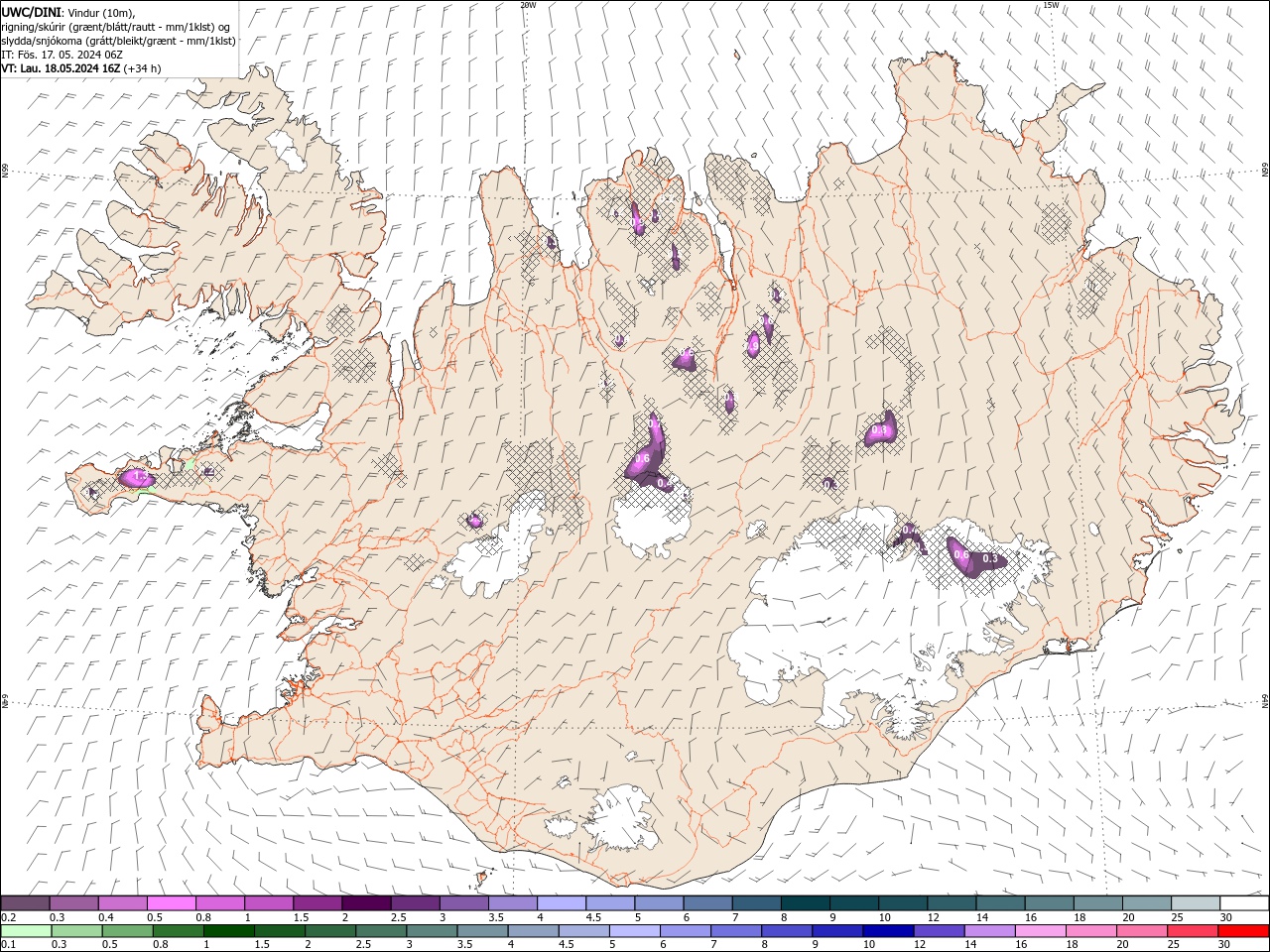Click lower legend swatch between 16 and 18
Viewport: 1270px width, 952px height.
click(1040, 931)
